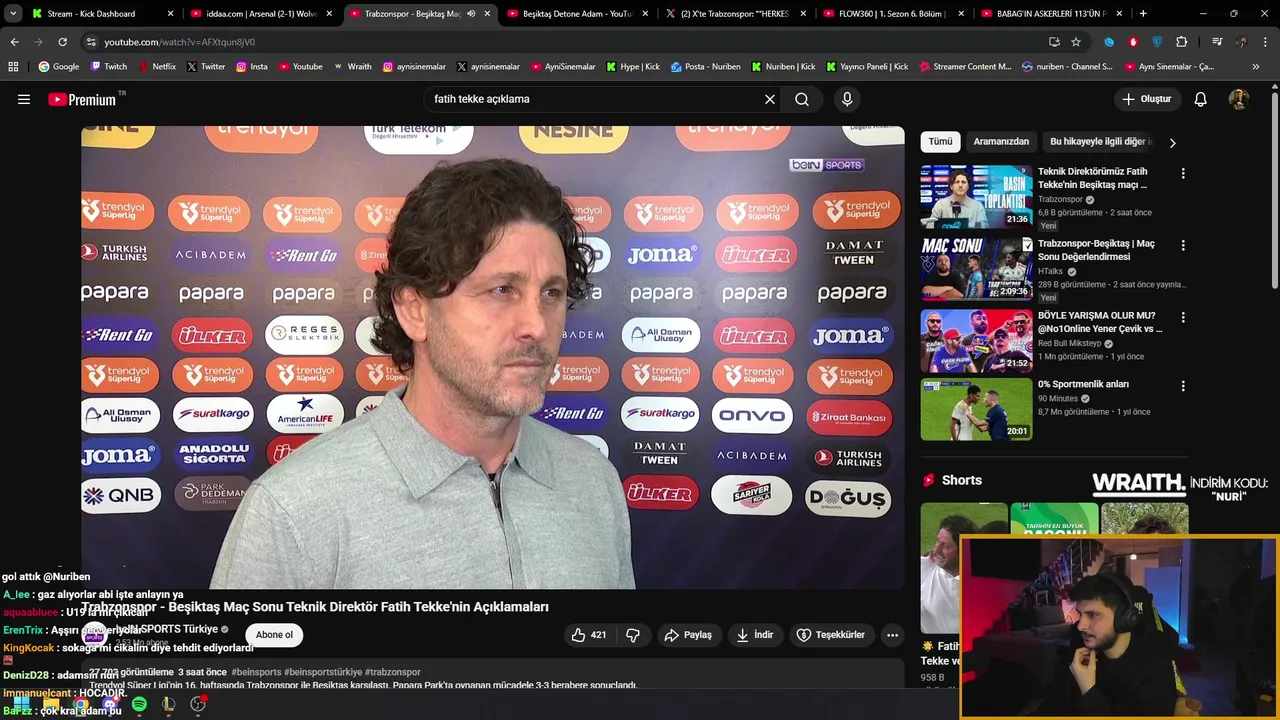Open options menu for 0% Sportmenlik anları
1280x720 pixels.
point(1183,386)
